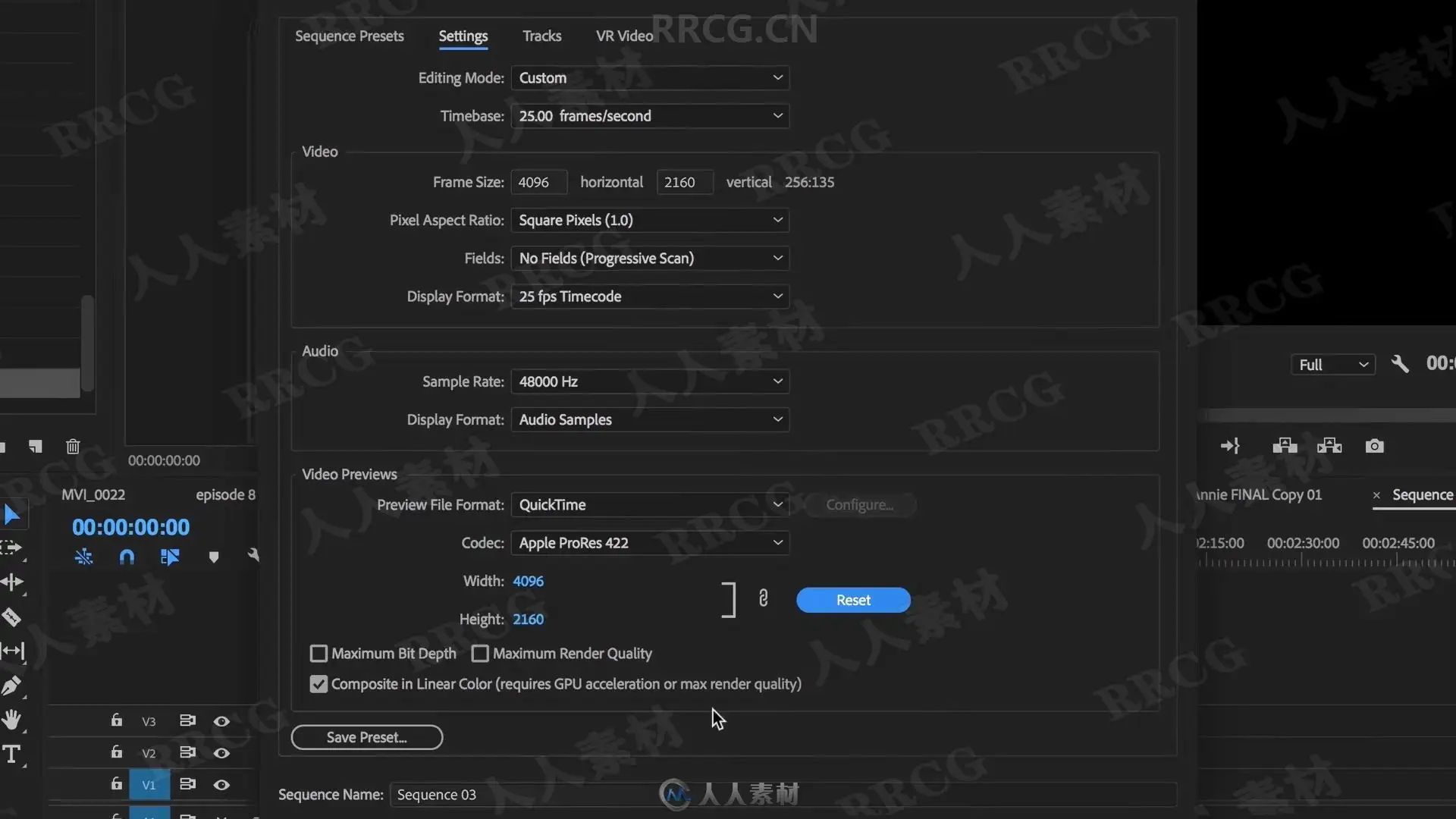
Task: Select the Razor tool
Action: 11,617
